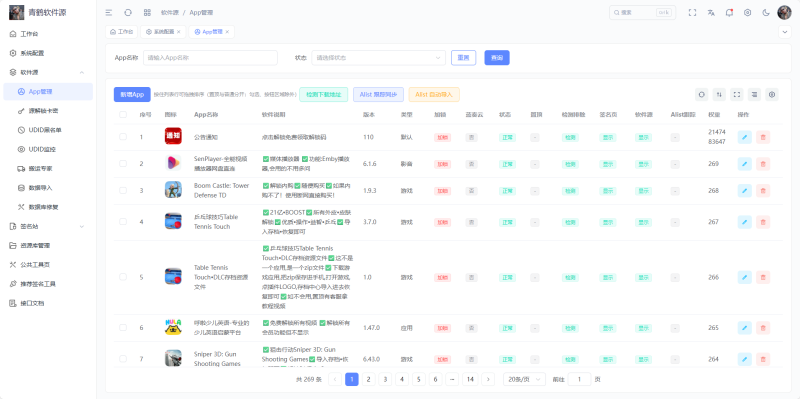Click the page jump number field
This screenshot has height=399, width=800.
579,379
